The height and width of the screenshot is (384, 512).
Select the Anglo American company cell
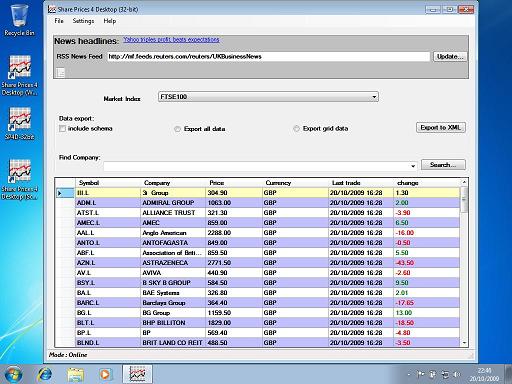click(173, 233)
